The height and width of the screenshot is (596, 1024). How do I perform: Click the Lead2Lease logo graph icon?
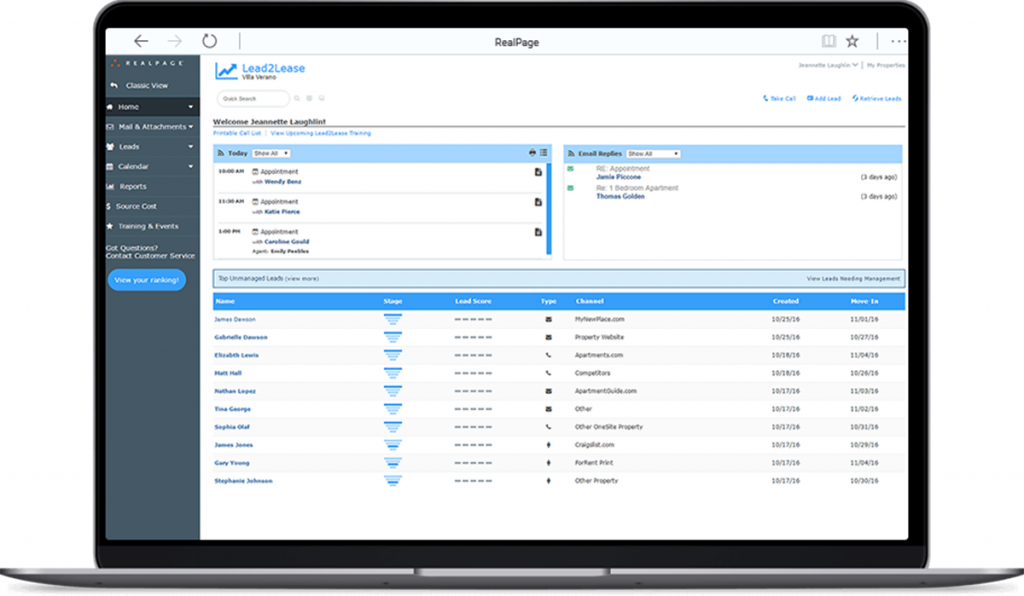click(x=225, y=70)
